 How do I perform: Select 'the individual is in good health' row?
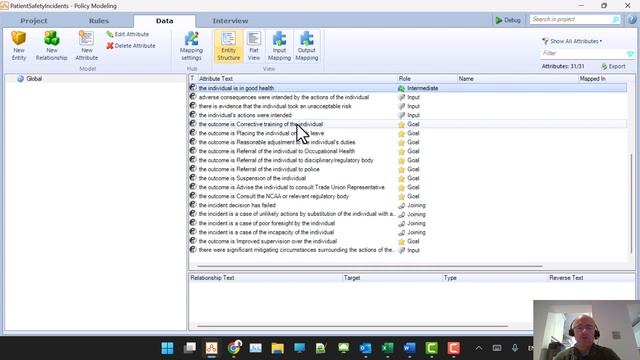[x=408, y=88]
